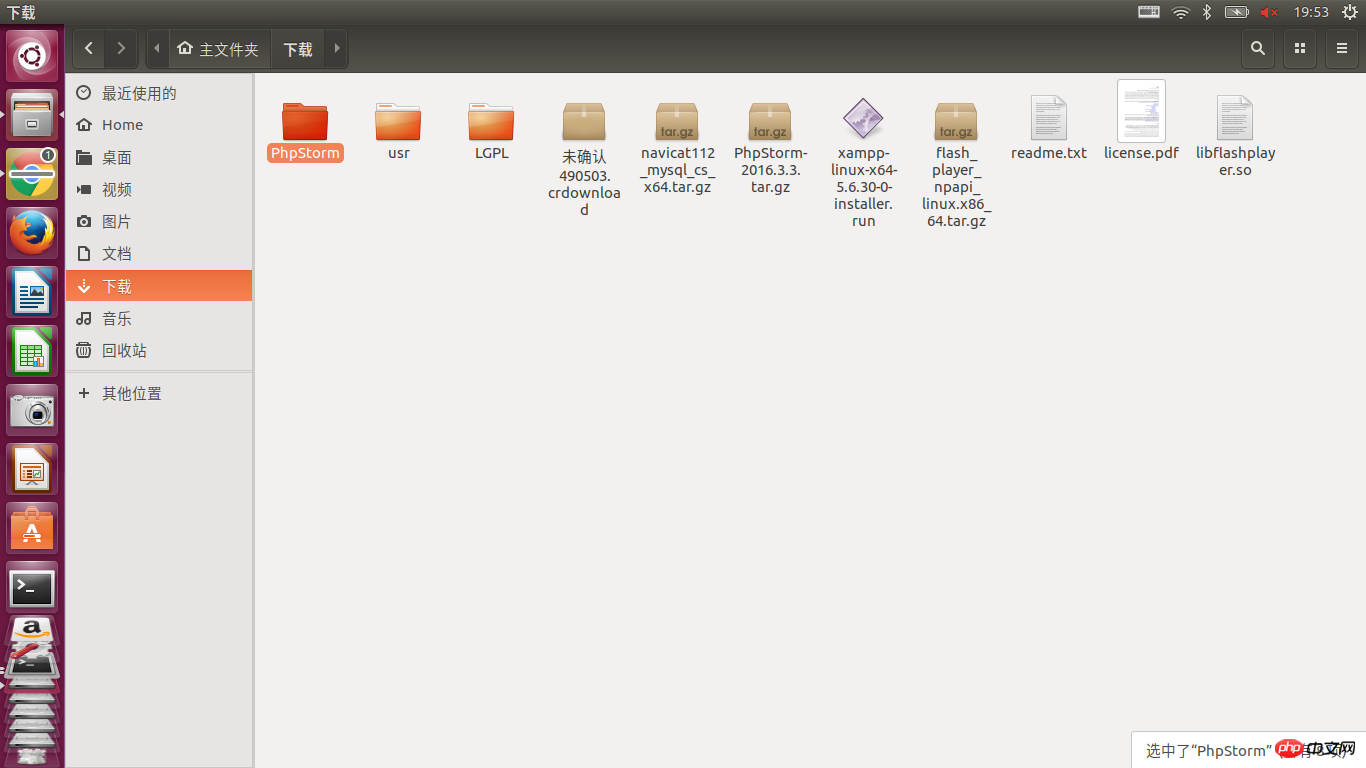The width and height of the screenshot is (1366, 768).
Task: Open Ubuntu Software Center from launcher
Action: 32,529
